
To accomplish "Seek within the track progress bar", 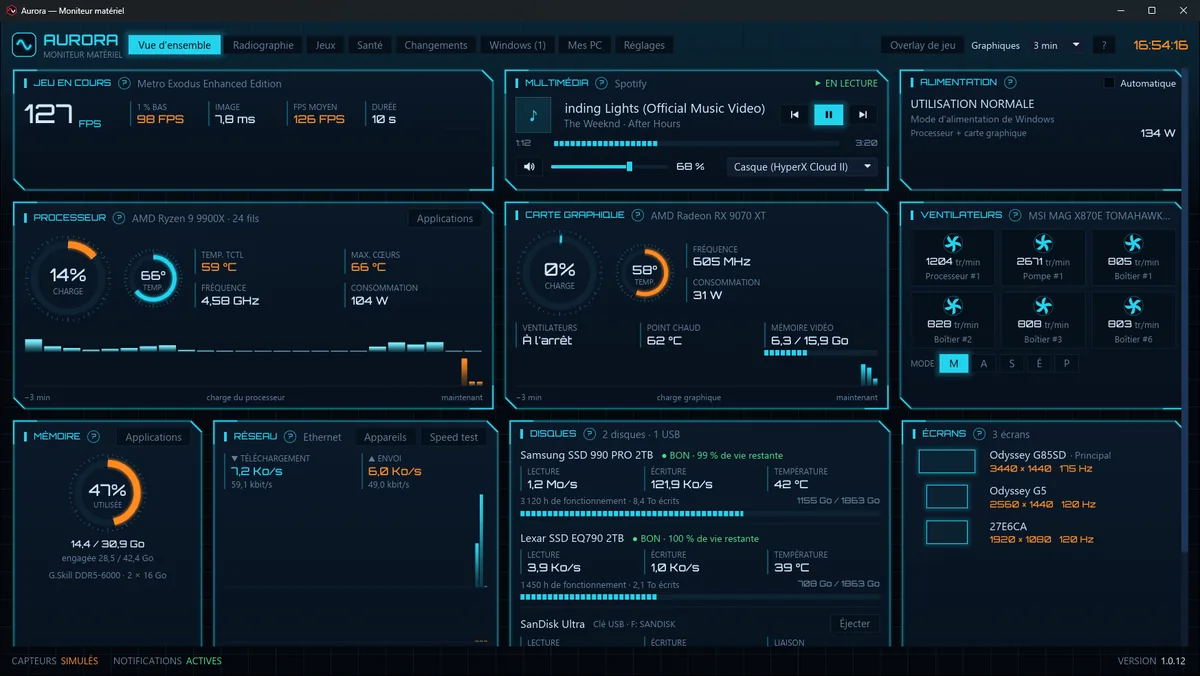I will pos(697,143).
